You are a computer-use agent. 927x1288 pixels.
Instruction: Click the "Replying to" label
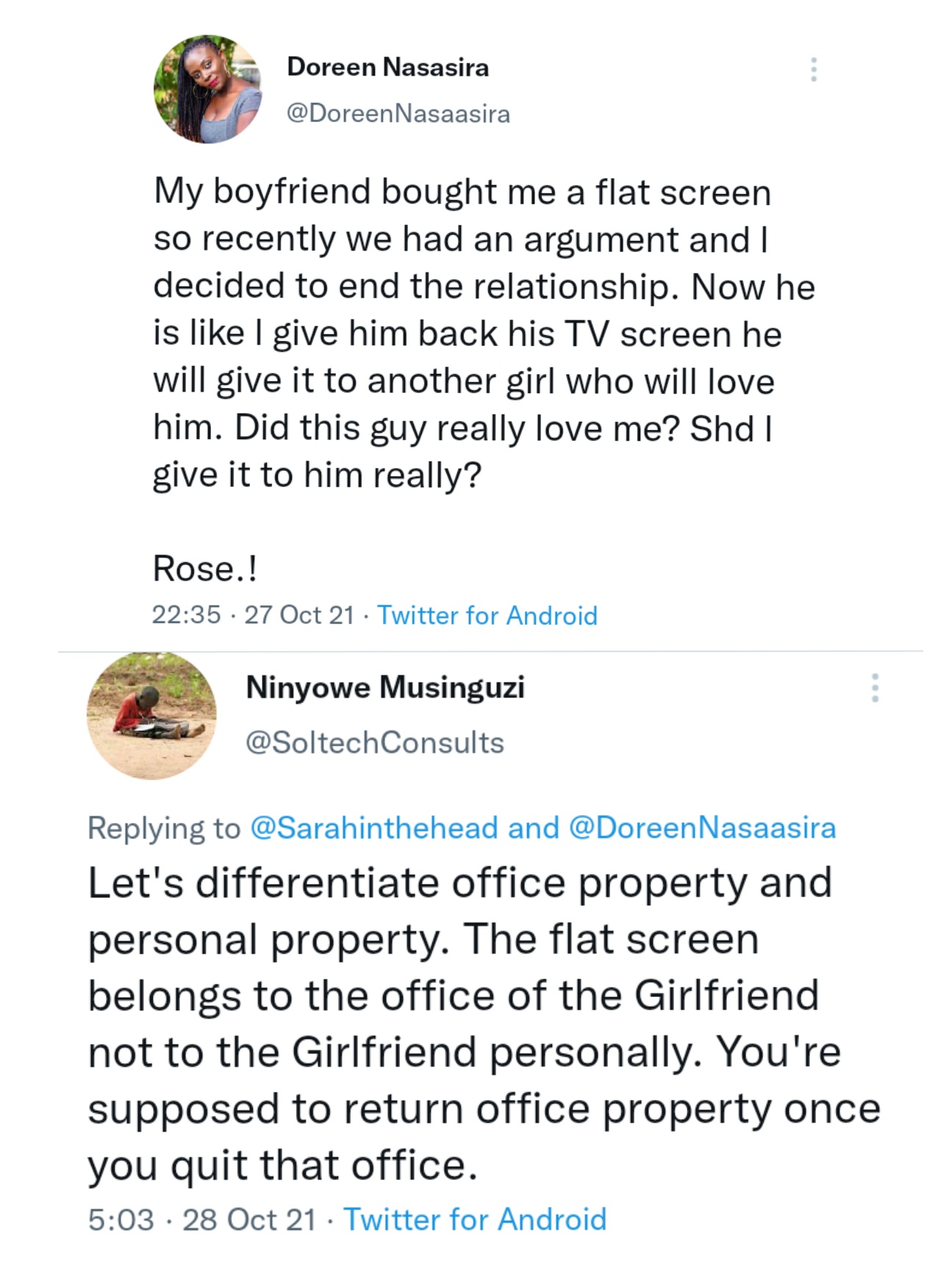point(164,828)
